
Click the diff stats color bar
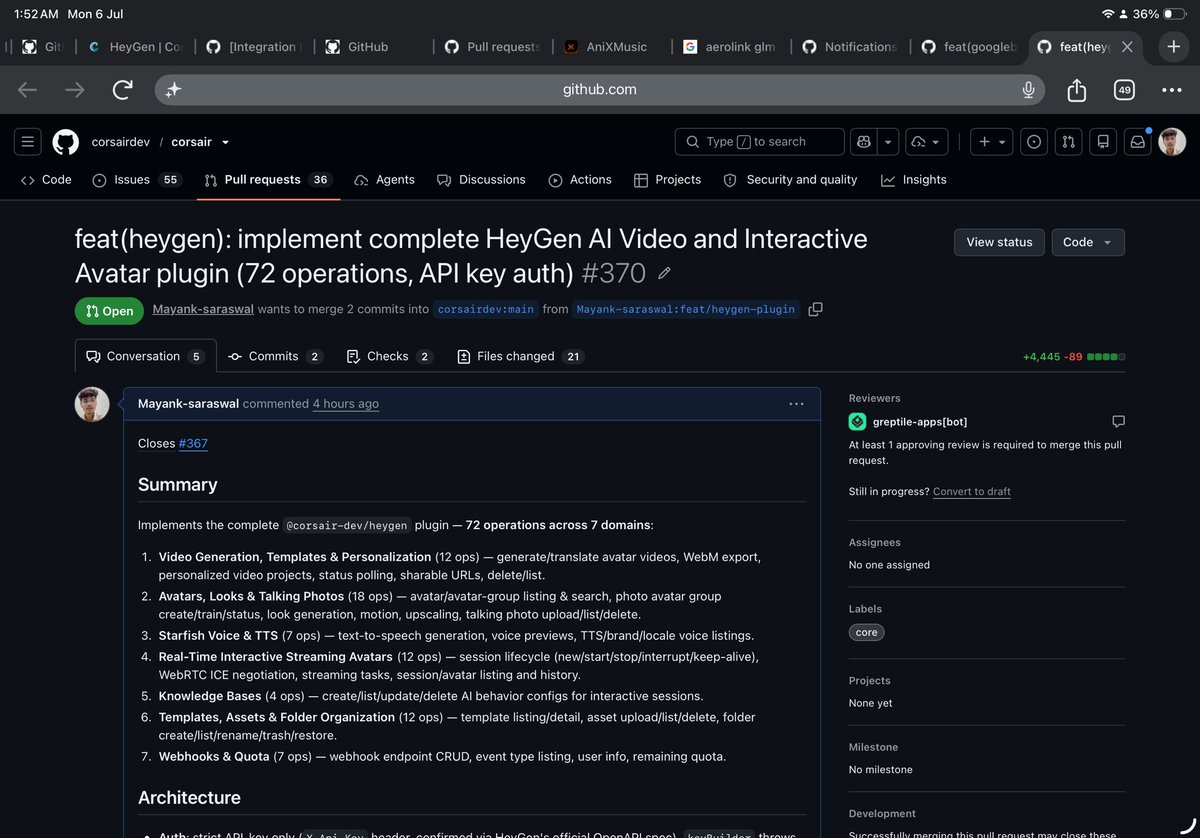(1106, 357)
